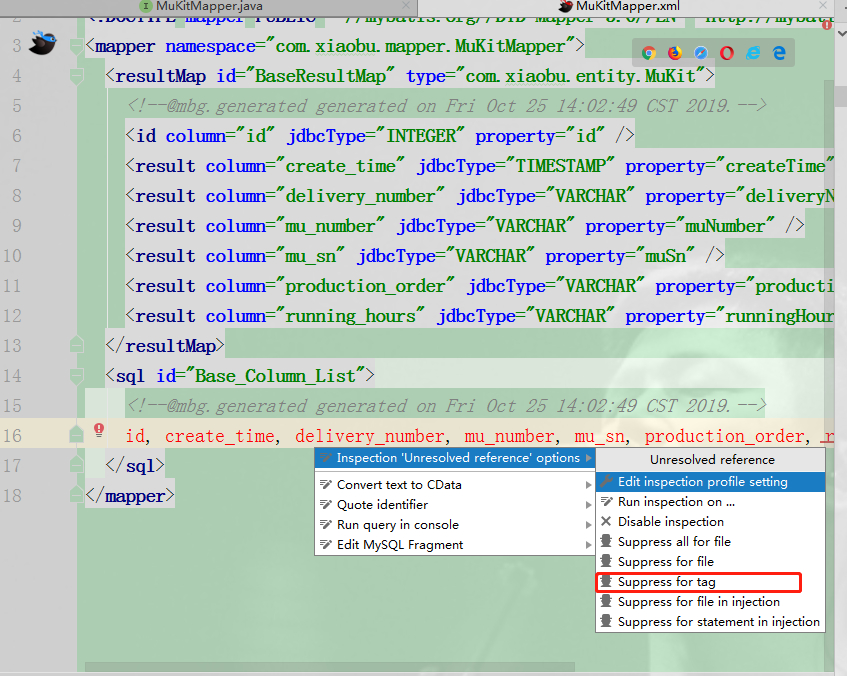
Task: Collapse the sql tag fold on line 14
Action: [77, 376]
